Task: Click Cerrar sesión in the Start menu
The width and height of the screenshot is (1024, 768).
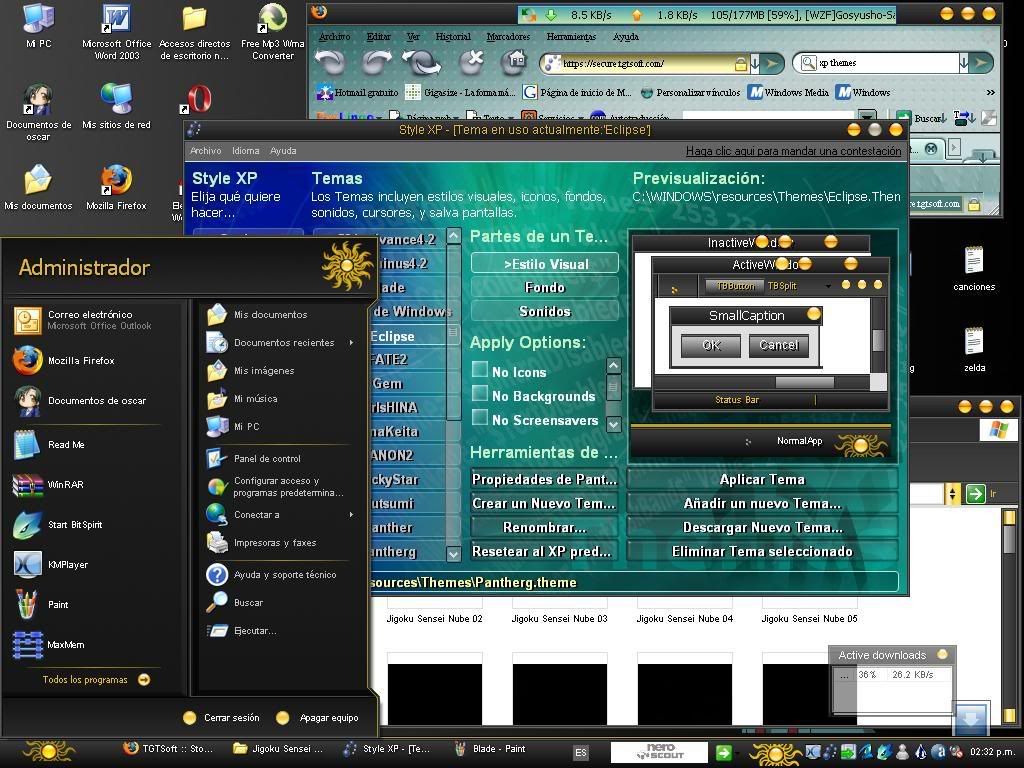Action: tap(222, 718)
